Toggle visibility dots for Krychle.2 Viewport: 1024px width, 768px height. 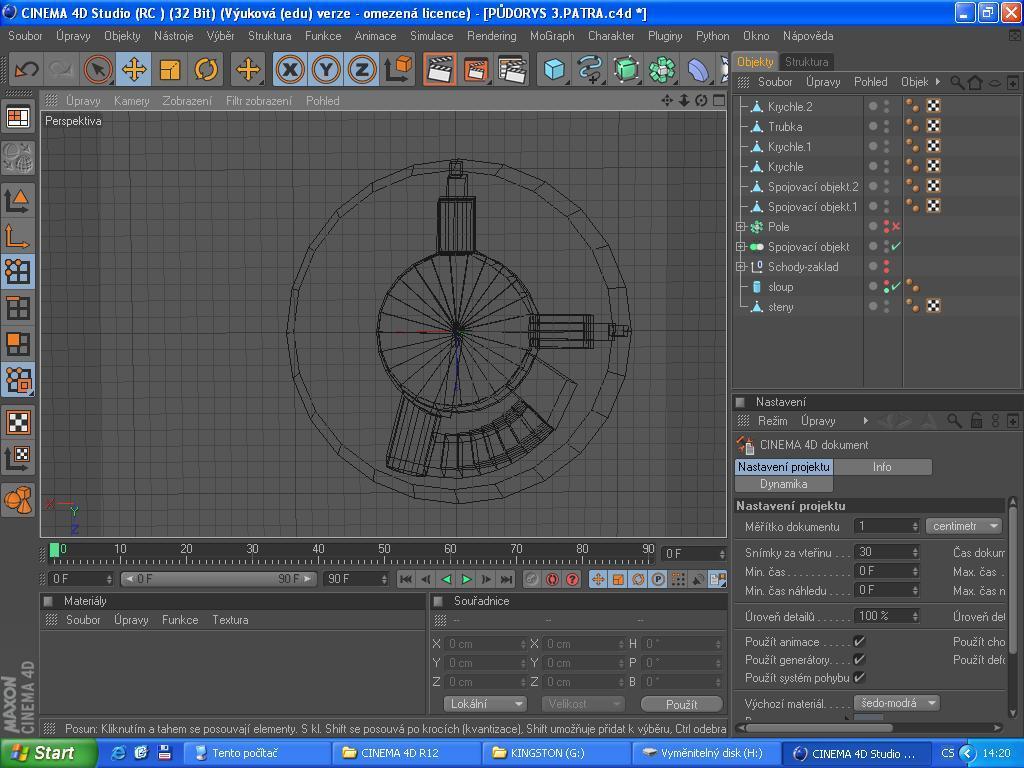(886, 106)
